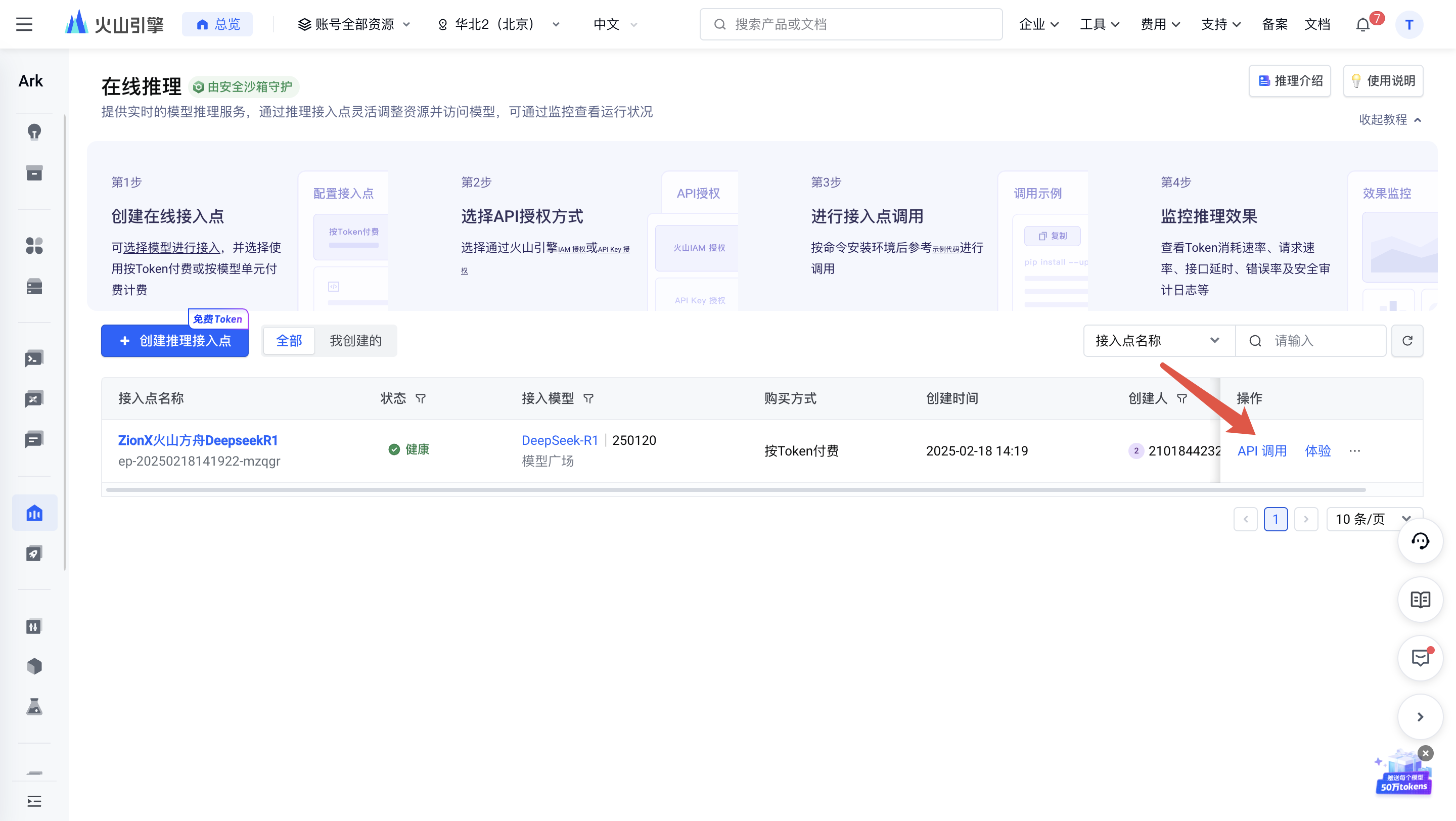
Task: Click the refresh table icon
Action: [x=1407, y=341]
